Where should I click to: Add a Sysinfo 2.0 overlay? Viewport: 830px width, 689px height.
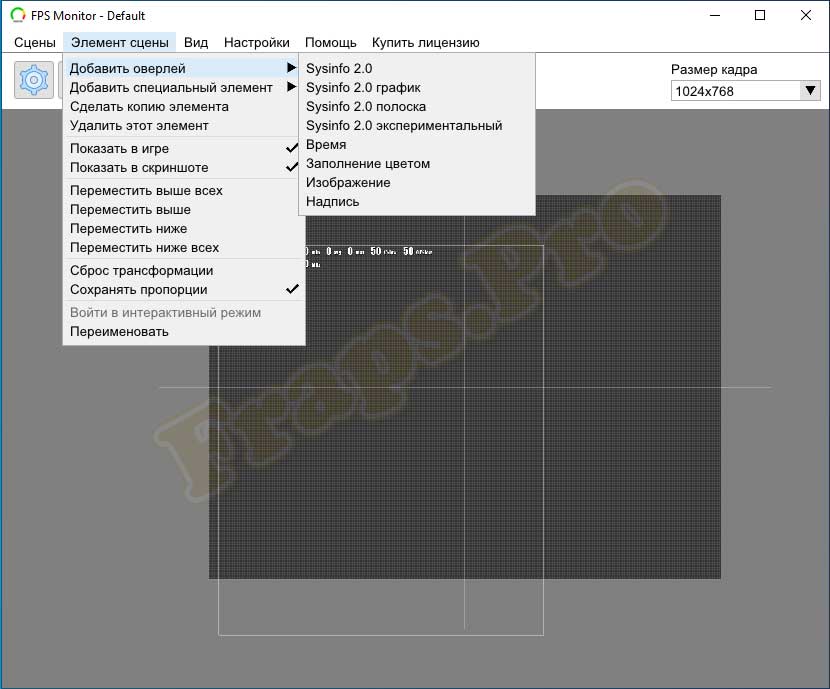(417, 68)
